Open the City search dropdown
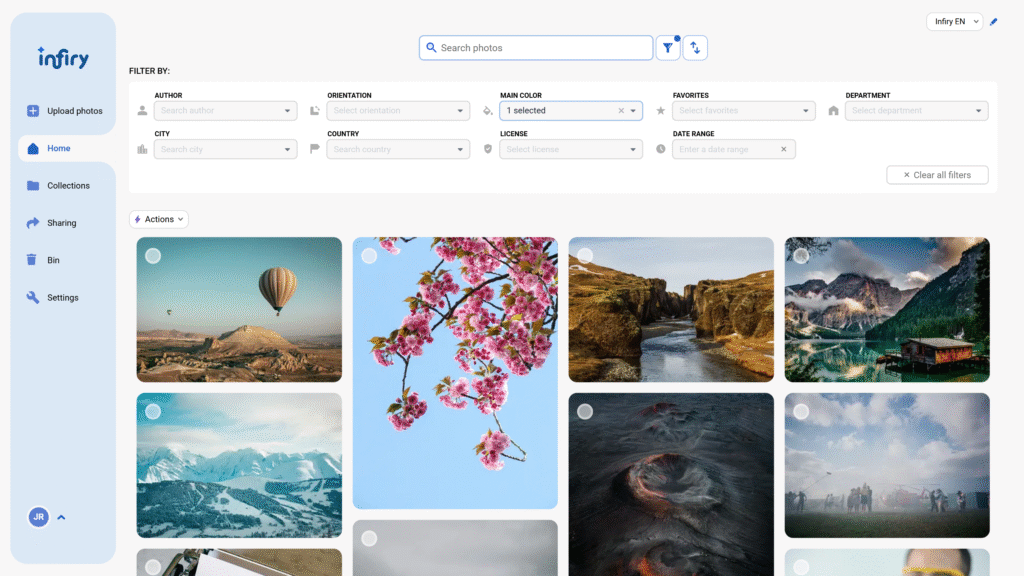This screenshot has width=1024, height=576. (225, 150)
